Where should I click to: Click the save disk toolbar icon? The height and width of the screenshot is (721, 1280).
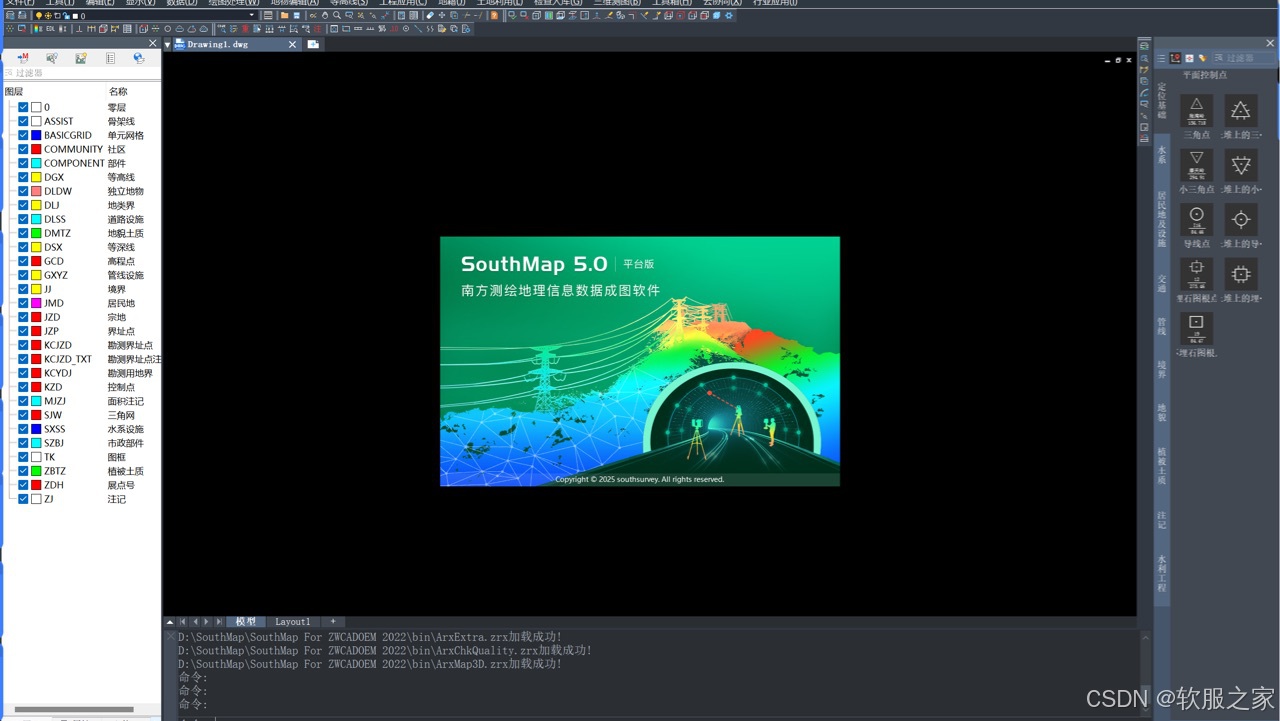click(297, 15)
